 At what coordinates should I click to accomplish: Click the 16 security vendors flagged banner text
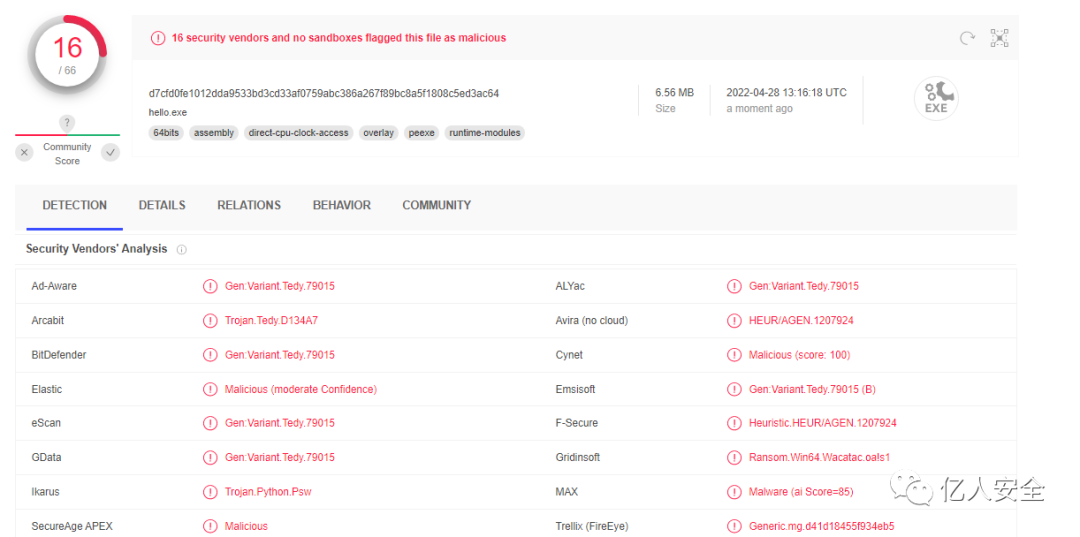[x=339, y=38]
